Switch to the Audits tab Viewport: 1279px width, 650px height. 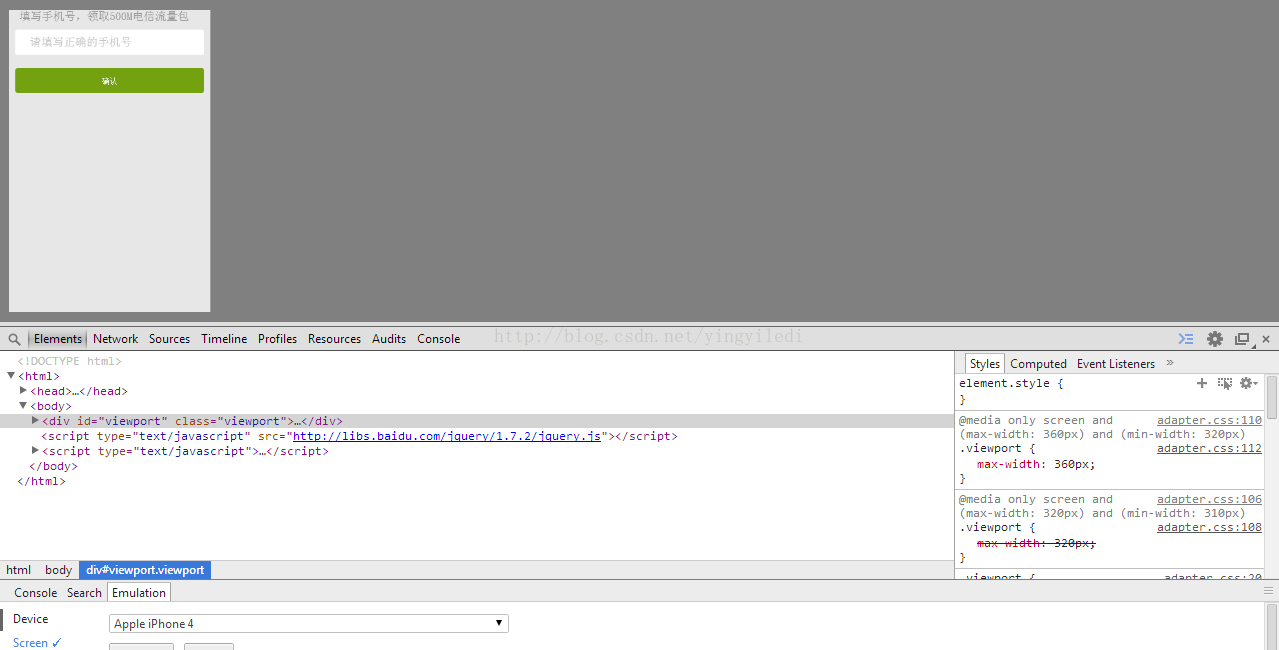pyautogui.click(x=389, y=339)
